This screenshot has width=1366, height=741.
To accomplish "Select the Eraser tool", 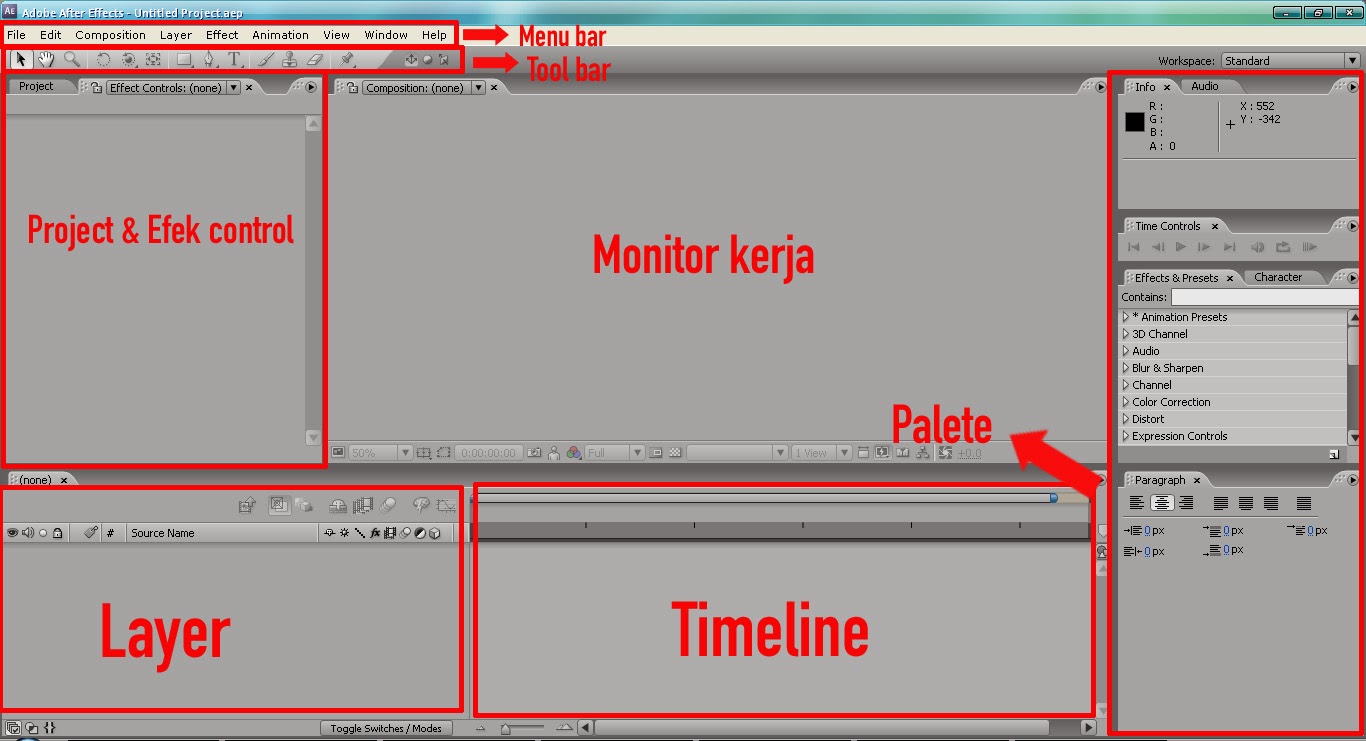I will click(315, 59).
